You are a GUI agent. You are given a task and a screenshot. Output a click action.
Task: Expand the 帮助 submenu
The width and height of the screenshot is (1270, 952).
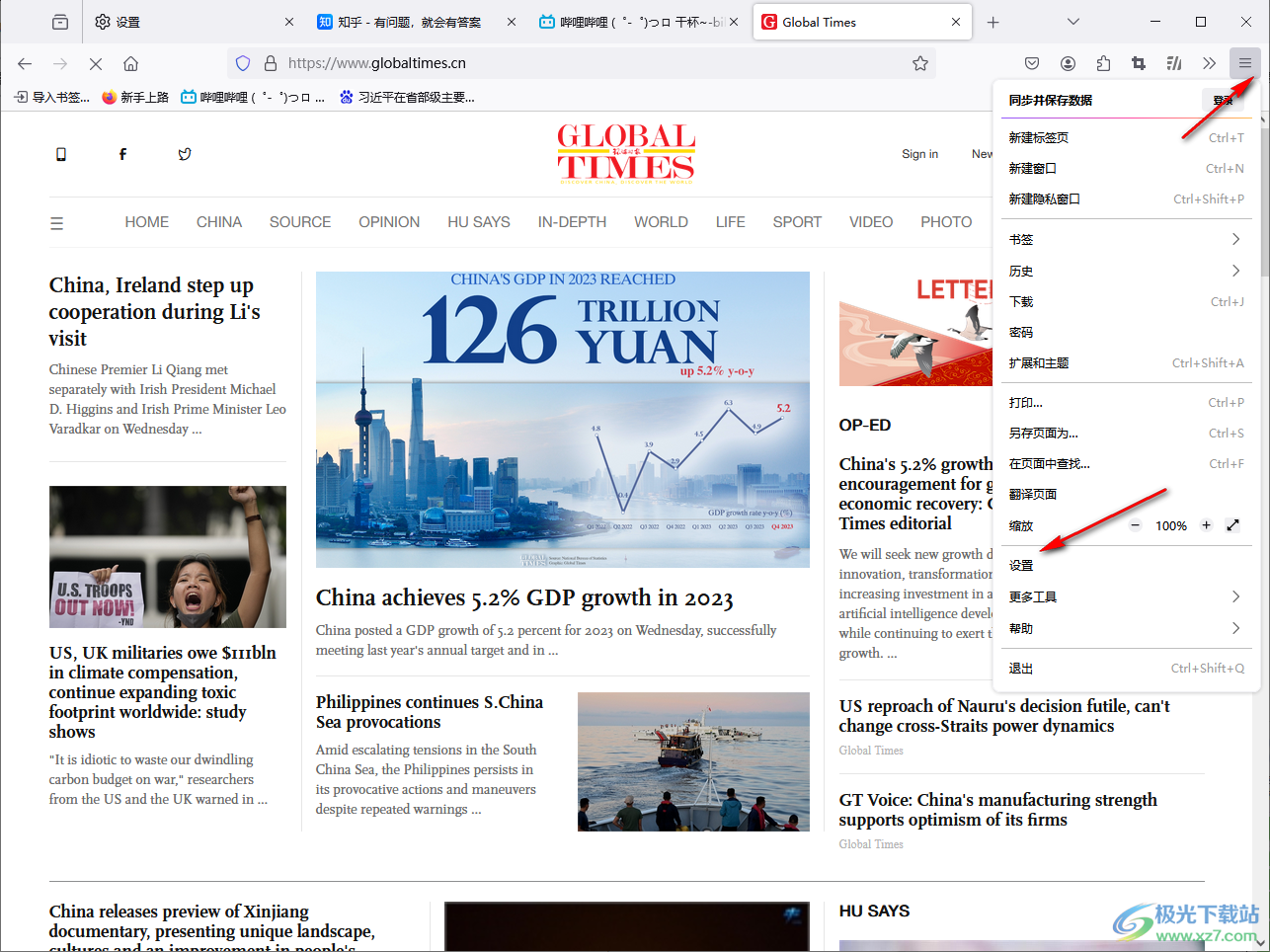pyautogui.click(x=1125, y=628)
